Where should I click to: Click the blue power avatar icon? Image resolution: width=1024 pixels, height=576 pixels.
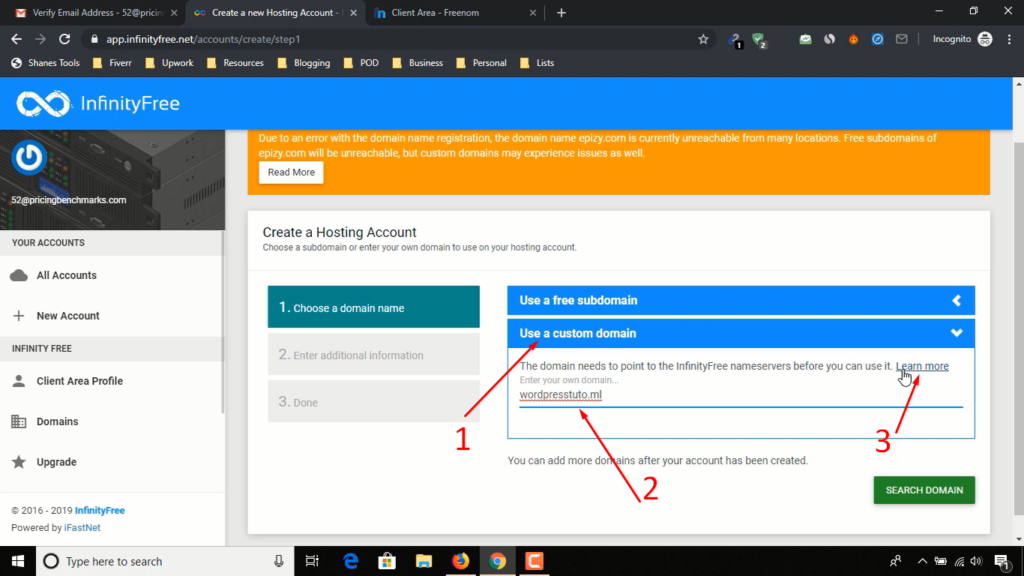pos(28,157)
